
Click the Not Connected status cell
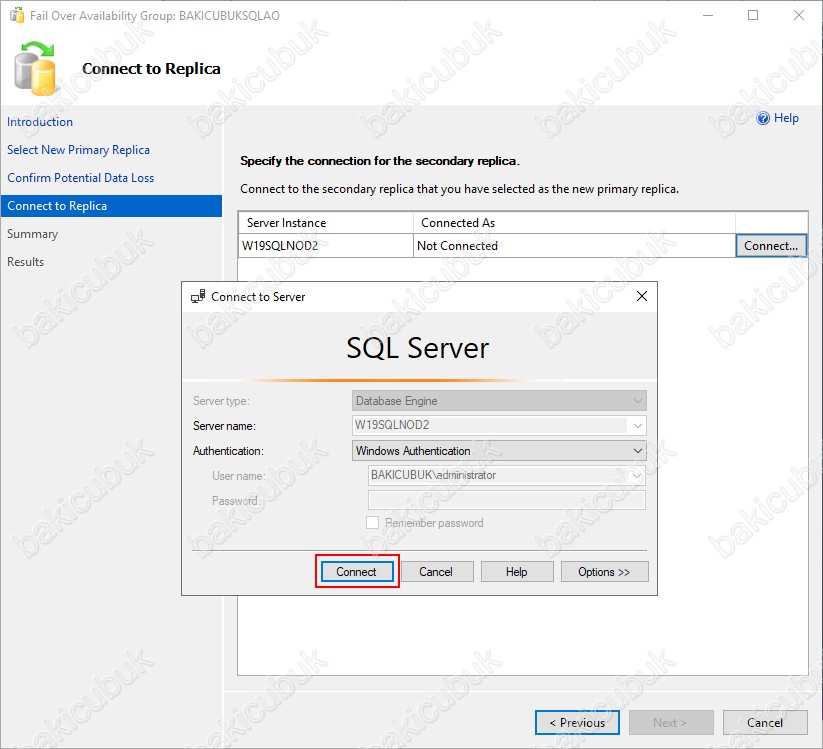574,246
